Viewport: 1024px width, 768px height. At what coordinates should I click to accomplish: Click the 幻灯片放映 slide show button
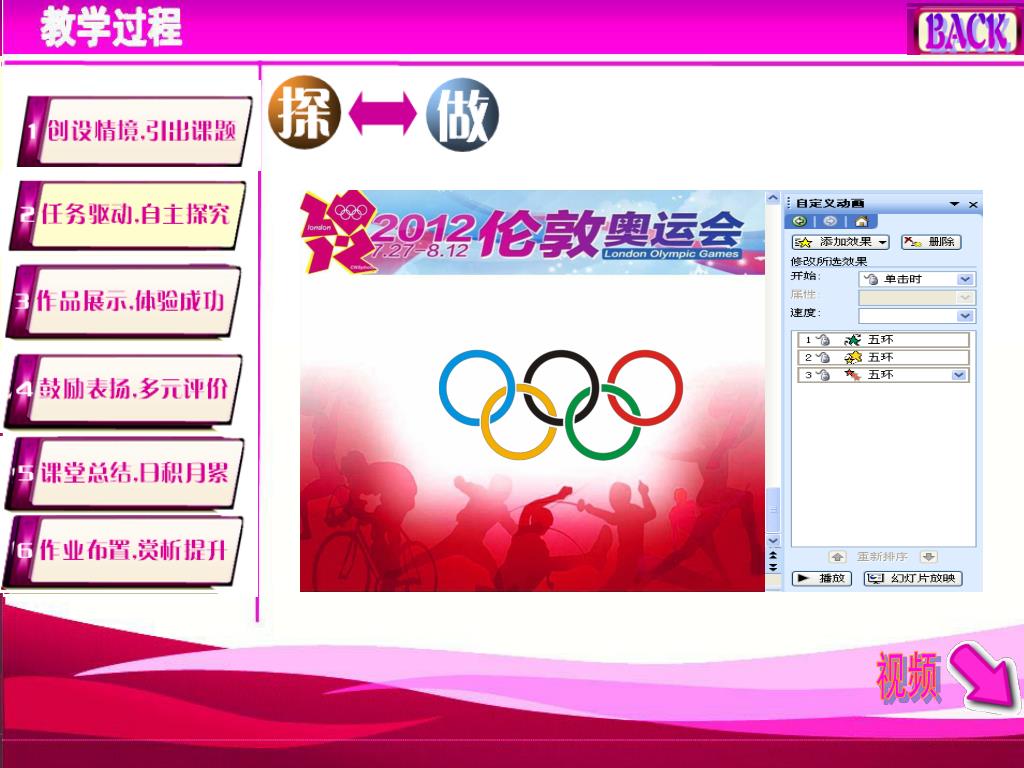click(x=913, y=579)
